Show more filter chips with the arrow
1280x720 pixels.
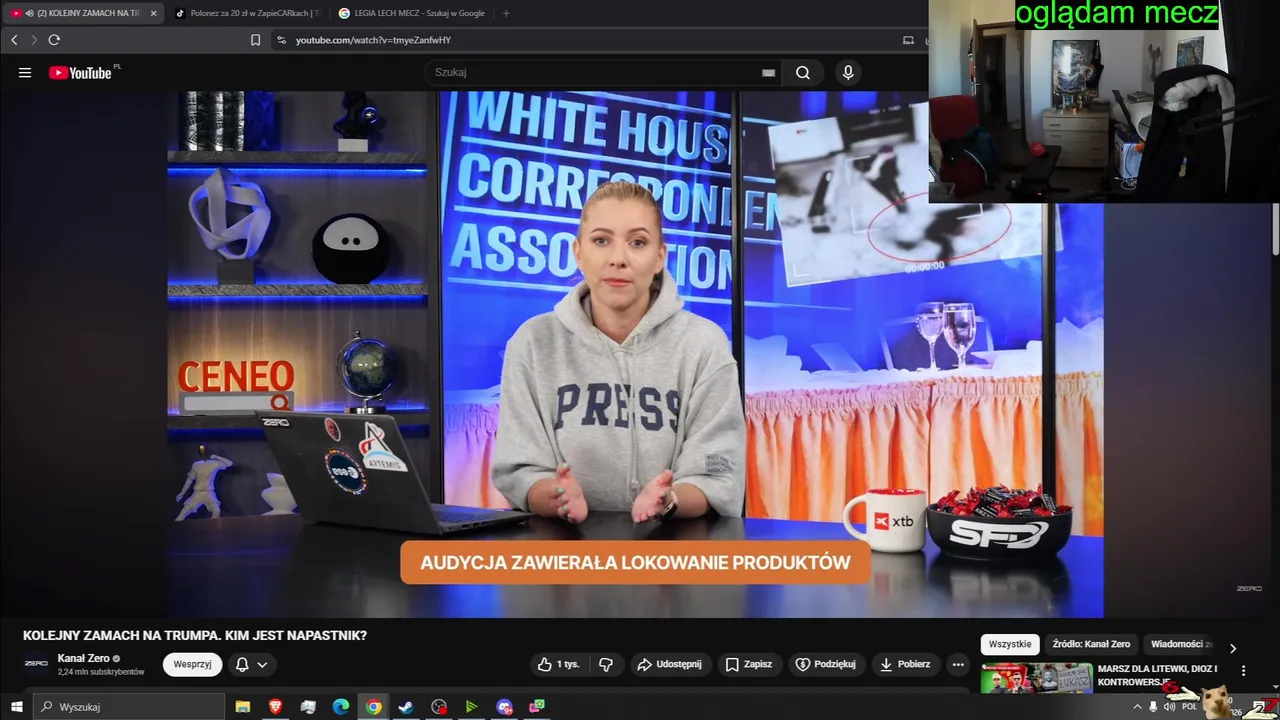(1232, 648)
